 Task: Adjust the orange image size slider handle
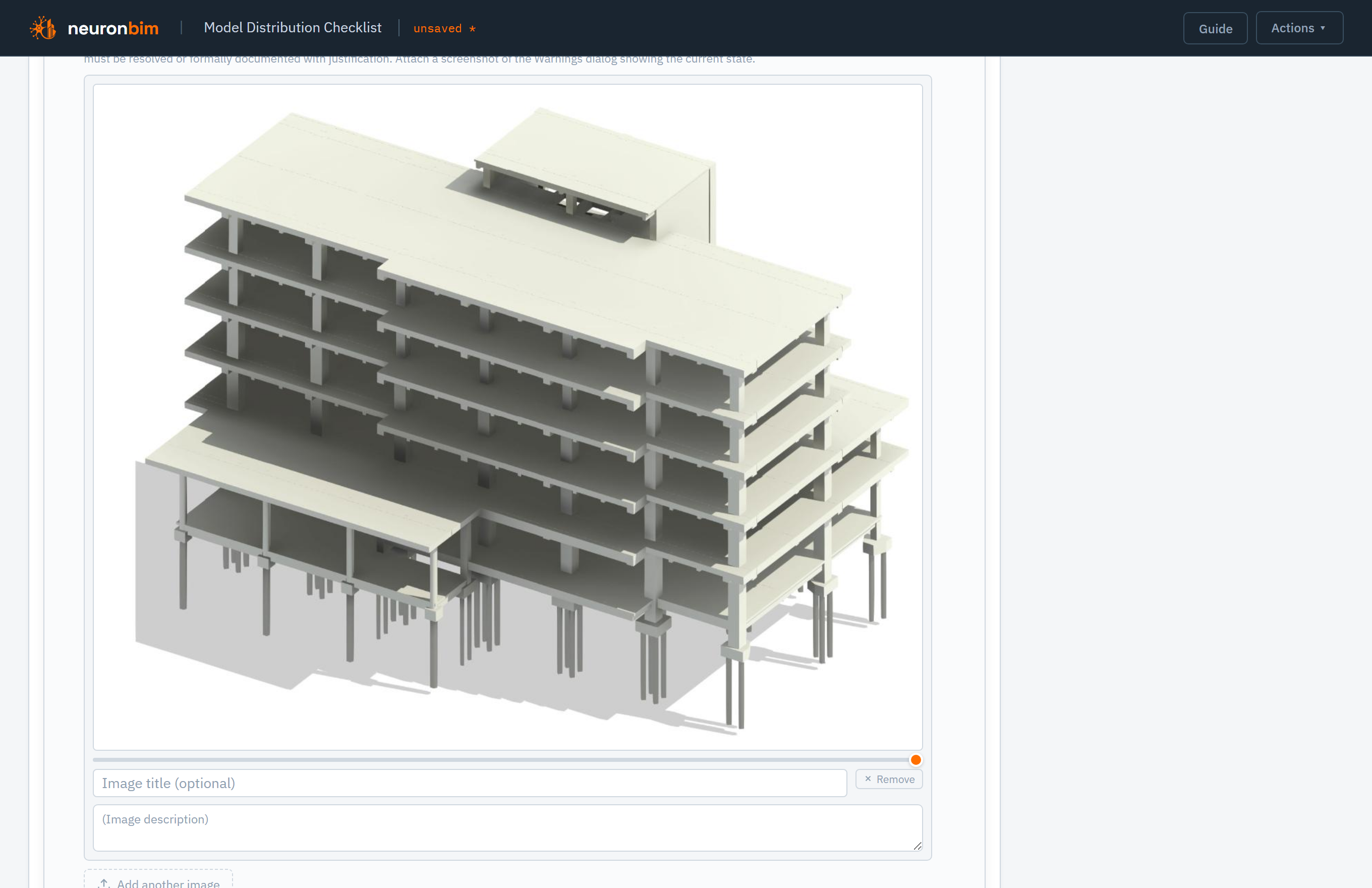(916, 760)
